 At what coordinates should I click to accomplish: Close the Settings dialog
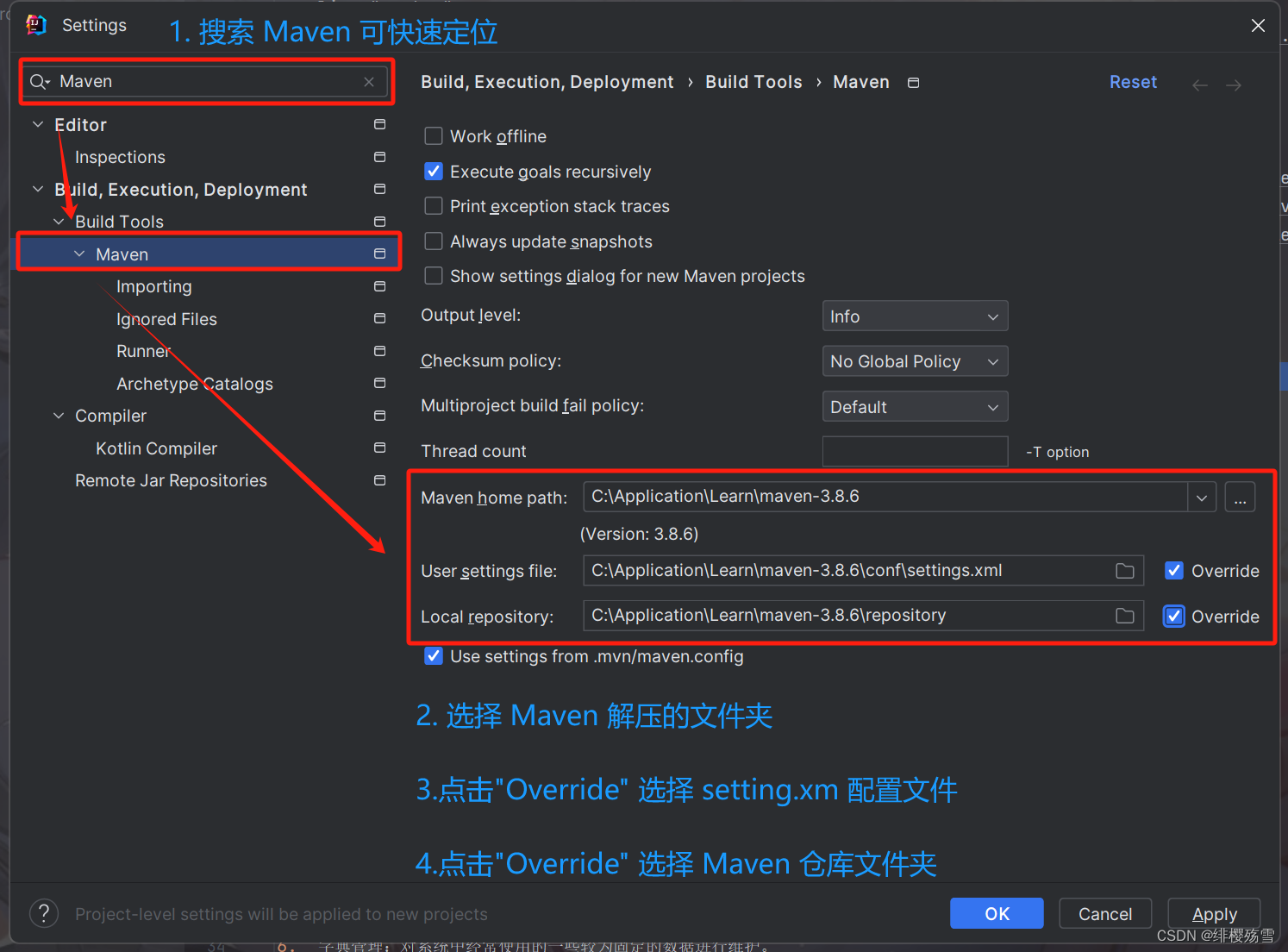pyautogui.click(x=1258, y=26)
